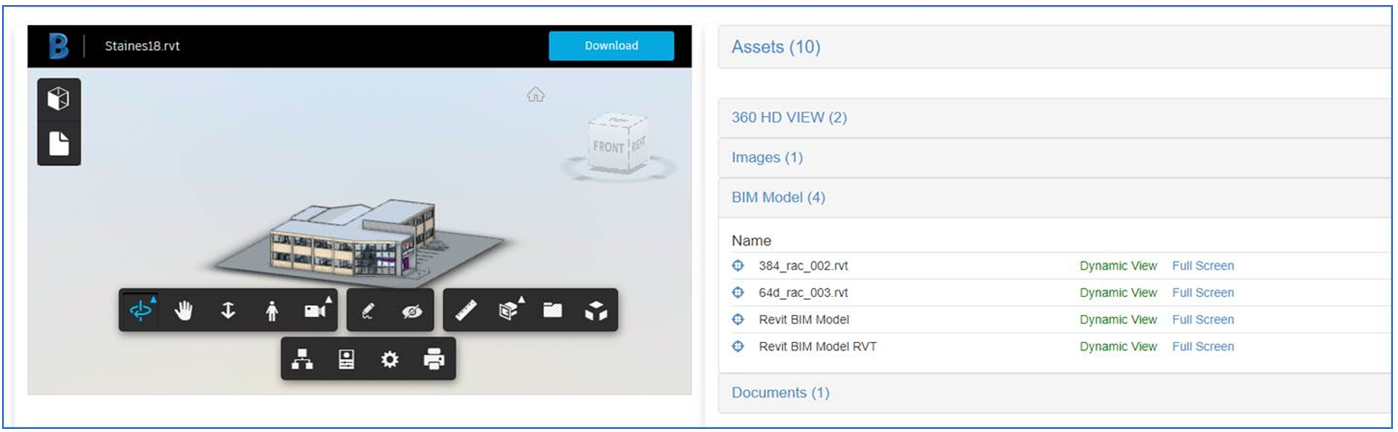Click the BIM 360 B logo
Image resolution: width=1398 pixels, height=432 pixels.
(x=58, y=46)
